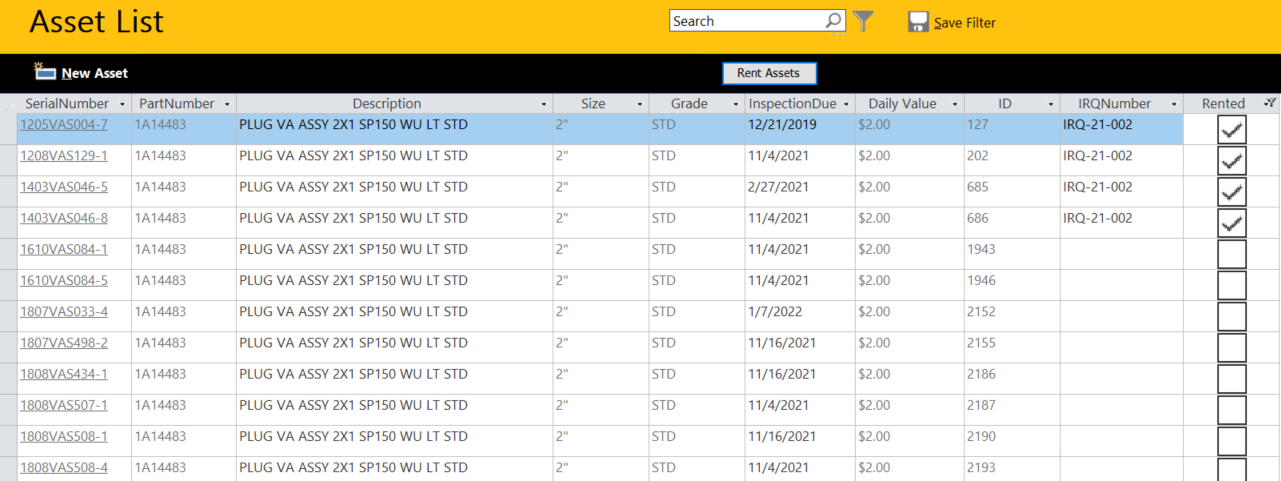This screenshot has width=1281, height=481.
Task: Click the Rent Assets button
Action: click(x=769, y=73)
